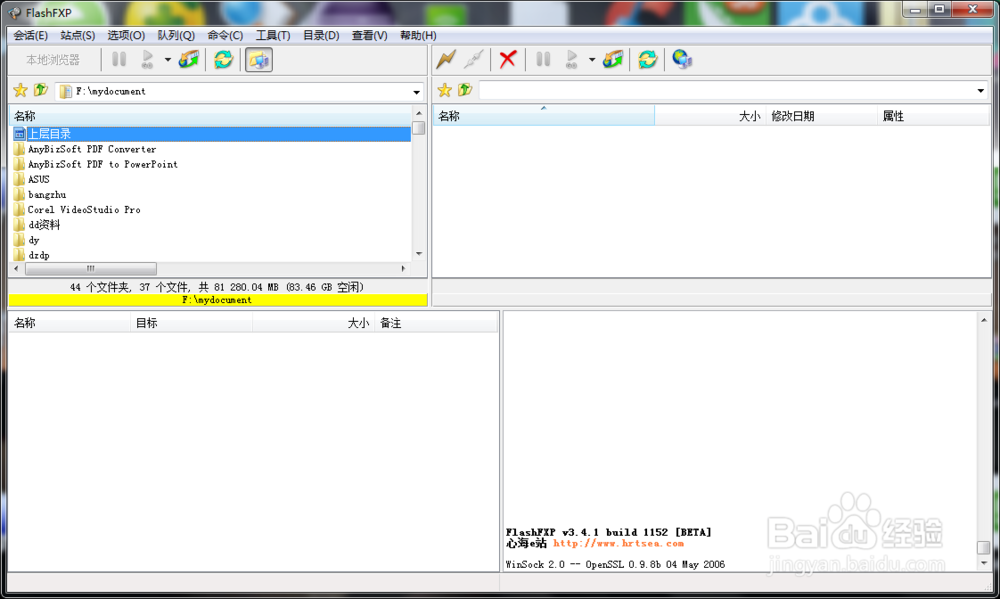Click the FlashFXP title bar app icon
The height and width of the screenshot is (599, 1000).
tap(14, 13)
